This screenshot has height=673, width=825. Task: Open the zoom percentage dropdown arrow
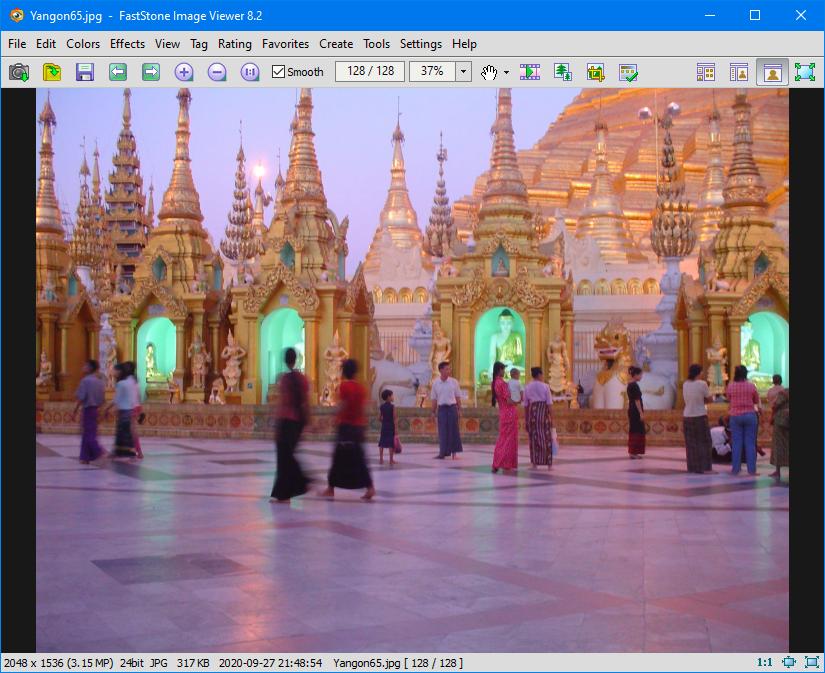[x=463, y=72]
